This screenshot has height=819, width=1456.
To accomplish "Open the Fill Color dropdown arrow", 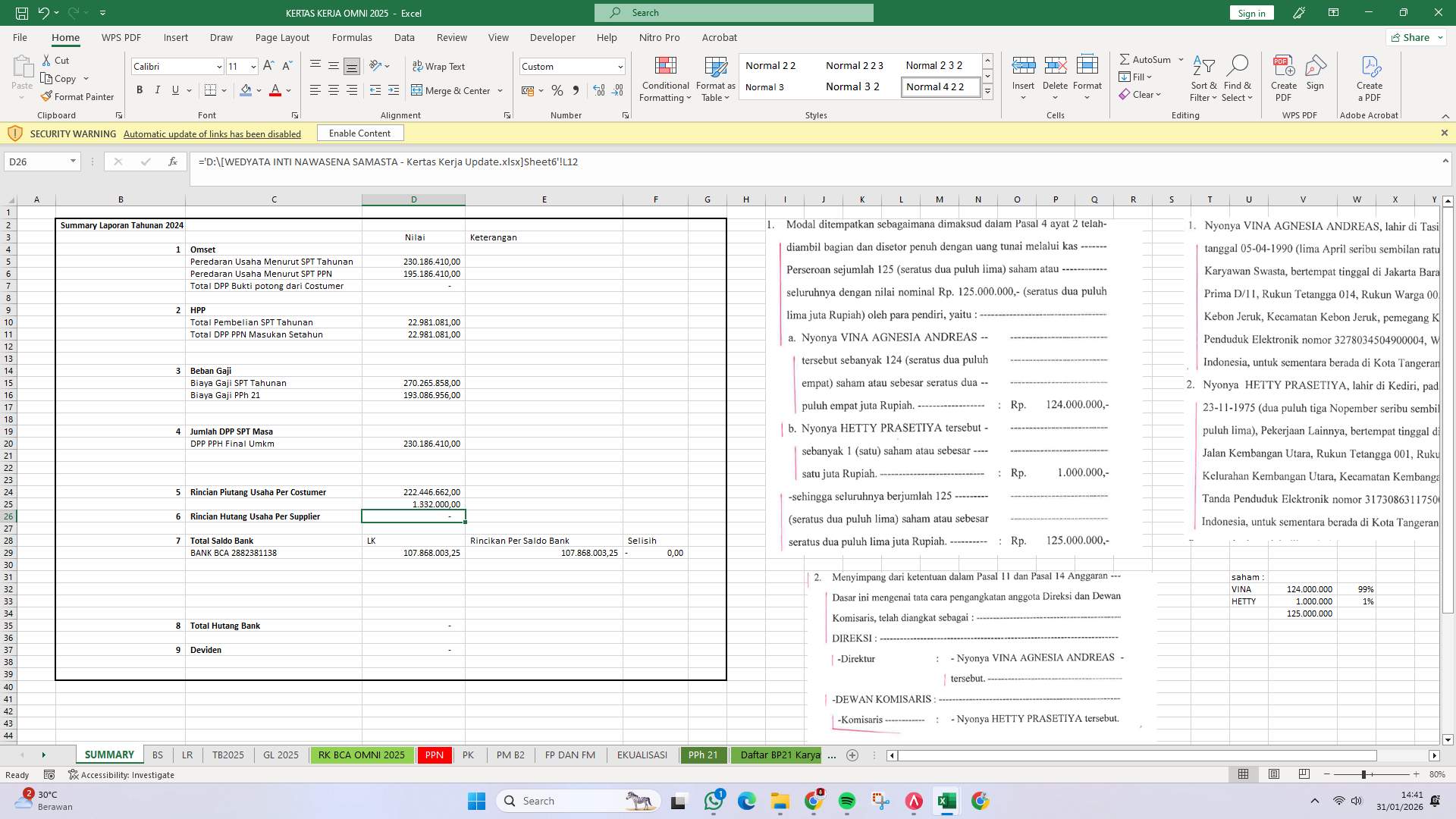I will (x=257, y=90).
